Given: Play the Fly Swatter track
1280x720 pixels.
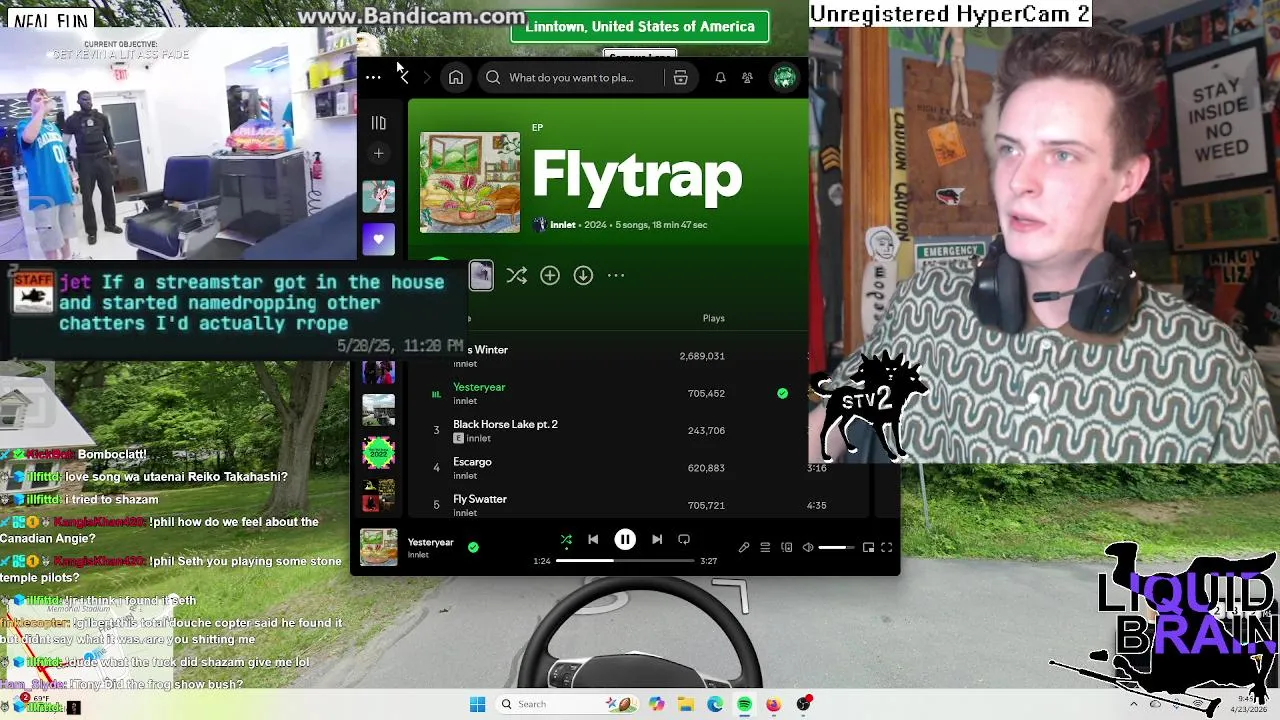Looking at the screenshot, I should tap(480, 499).
